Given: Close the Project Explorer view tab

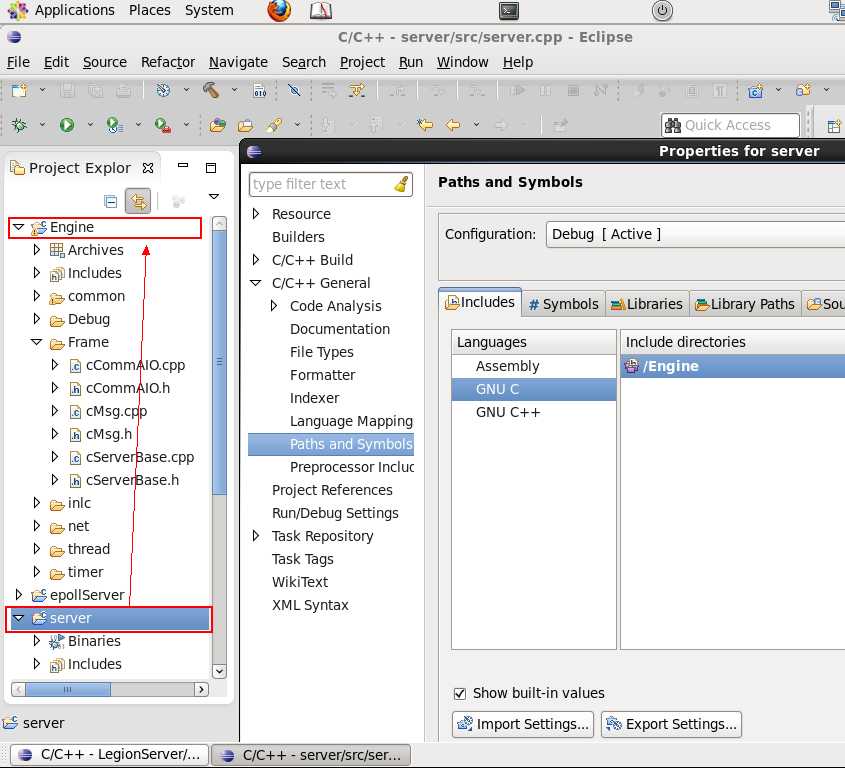Looking at the screenshot, I should (x=148, y=168).
